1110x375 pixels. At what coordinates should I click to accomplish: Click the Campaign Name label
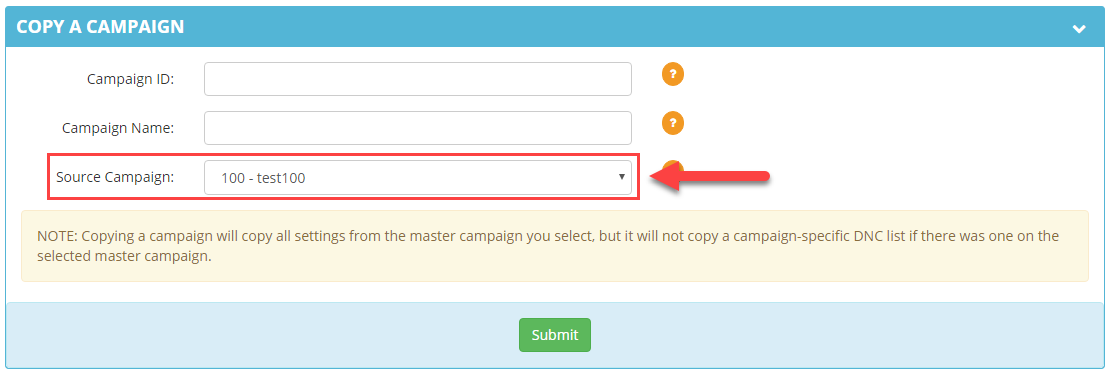pyautogui.click(x=118, y=128)
